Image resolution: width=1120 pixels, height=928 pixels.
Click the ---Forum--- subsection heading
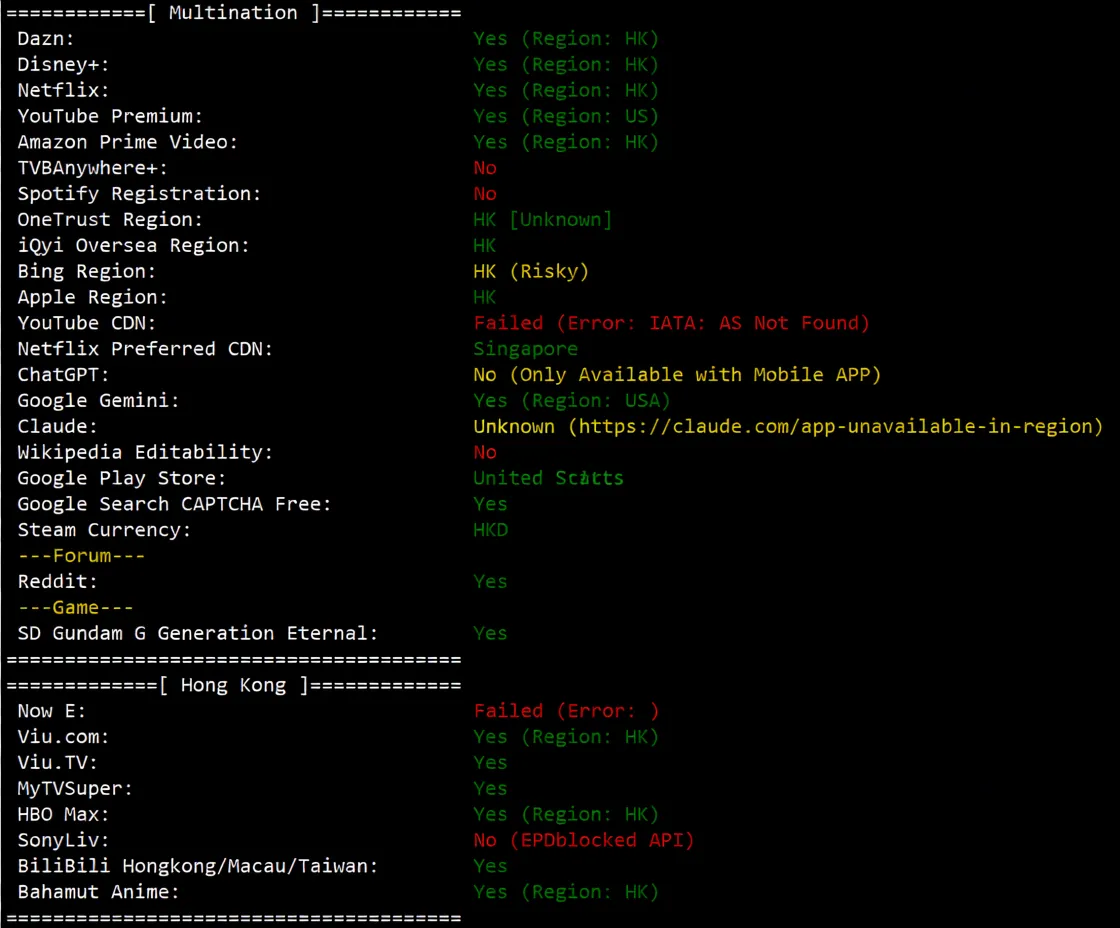82,556
